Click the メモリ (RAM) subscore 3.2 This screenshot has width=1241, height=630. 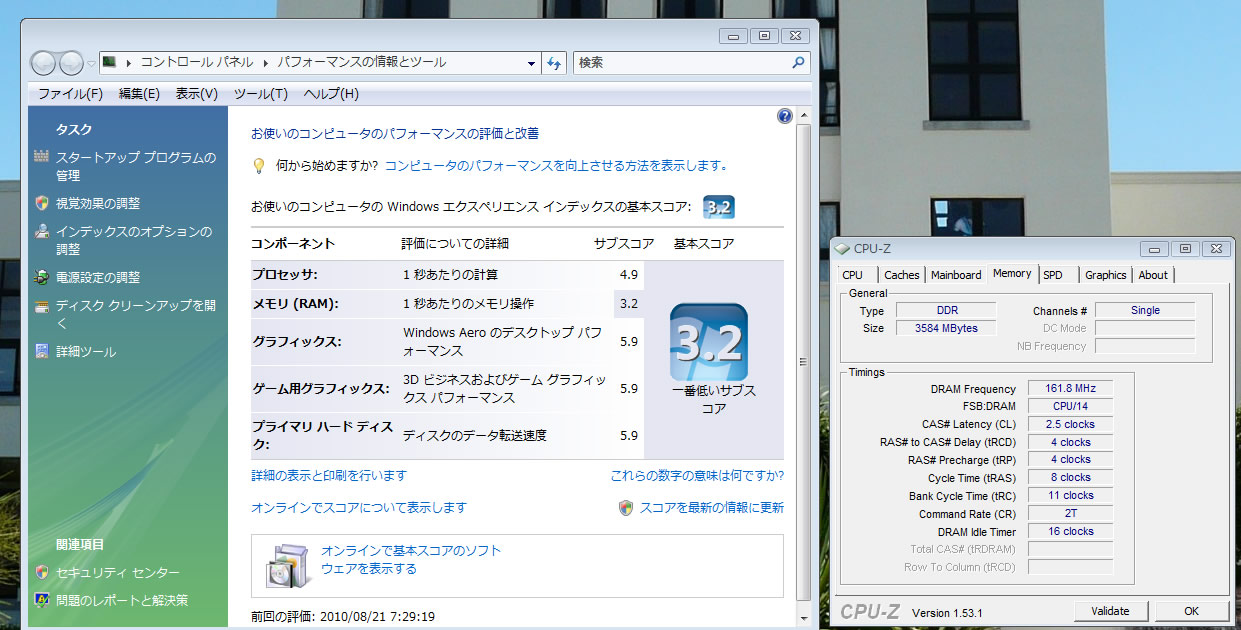628,303
